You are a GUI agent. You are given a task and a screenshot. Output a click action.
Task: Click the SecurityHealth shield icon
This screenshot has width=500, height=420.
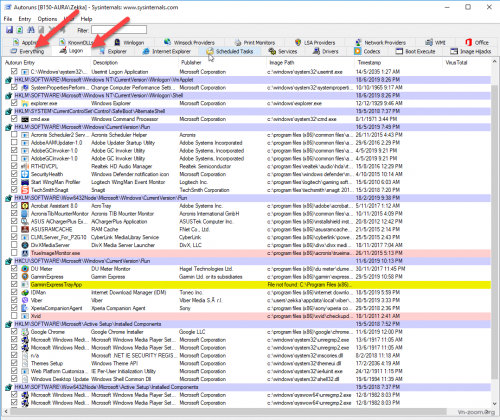25,174
